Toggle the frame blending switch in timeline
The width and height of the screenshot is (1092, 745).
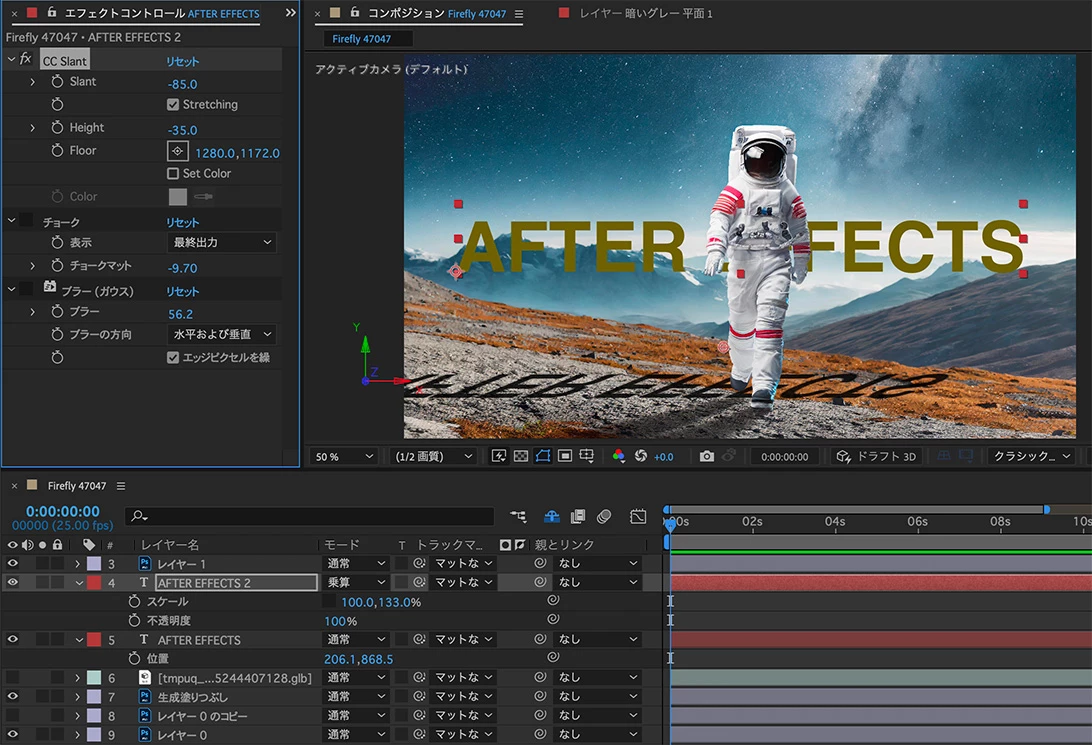[577, 516]
